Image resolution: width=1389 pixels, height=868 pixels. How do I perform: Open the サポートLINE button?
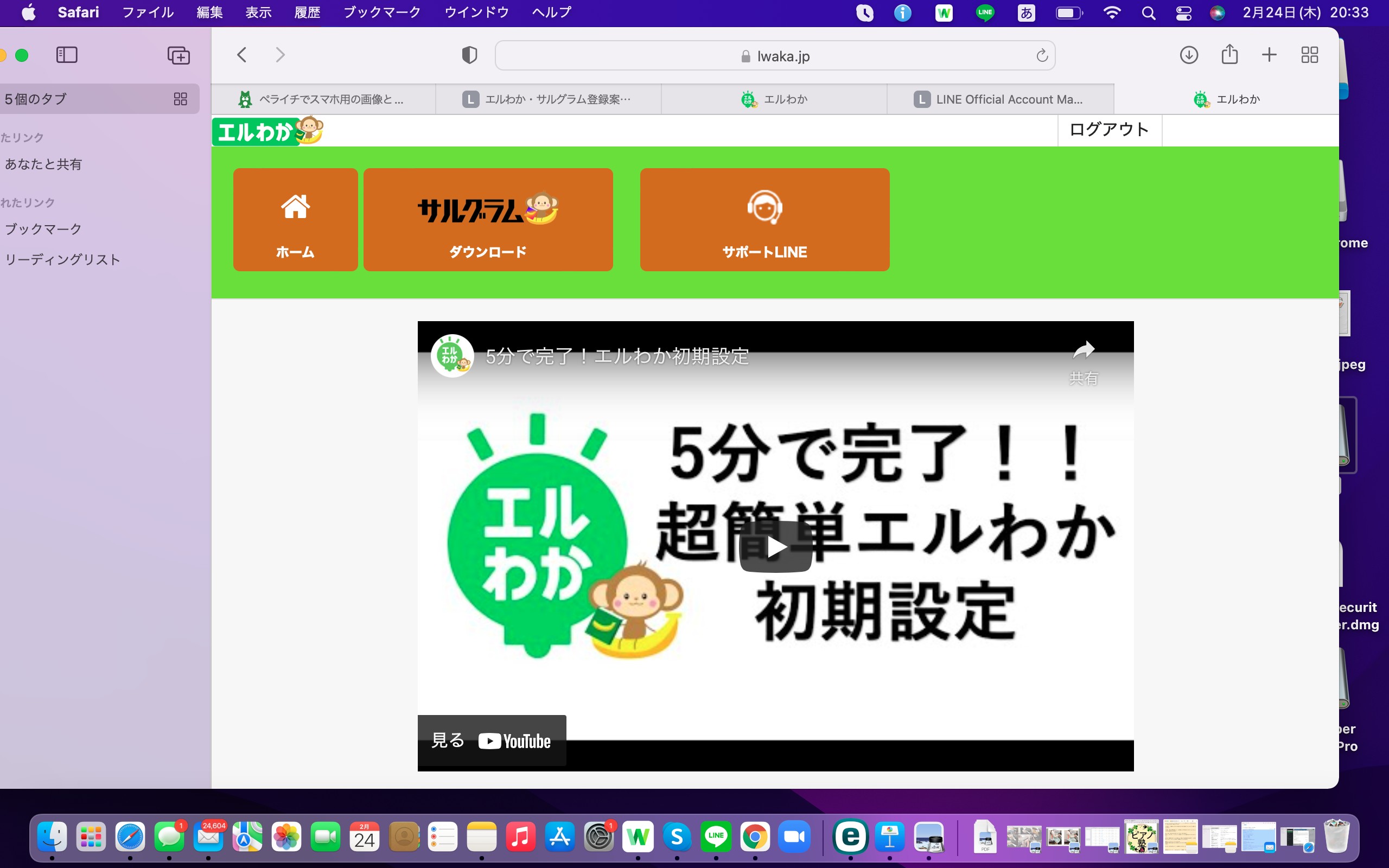point(764,219)
